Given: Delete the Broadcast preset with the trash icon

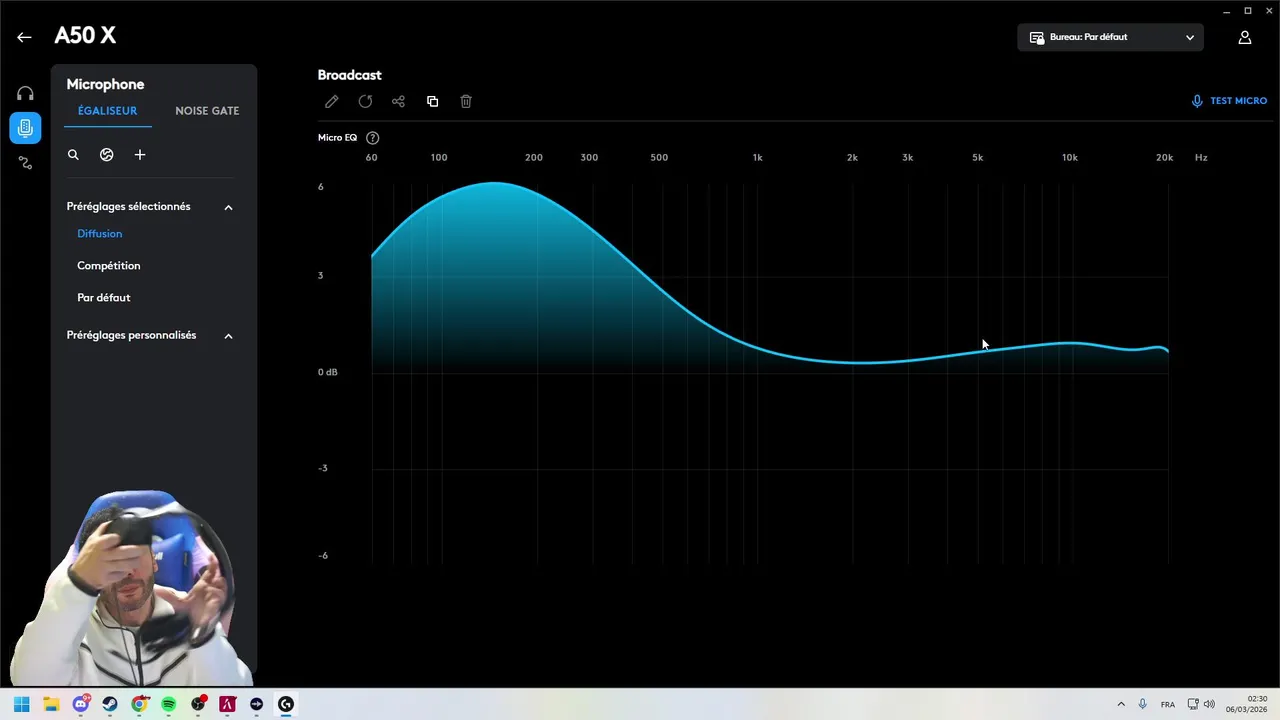Looking at the screenshot, I should (466, 101).
